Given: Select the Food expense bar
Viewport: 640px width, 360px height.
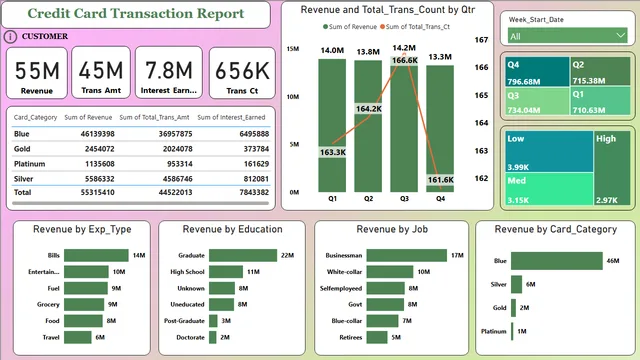Looking at the screenshot, I should [83, 321].
